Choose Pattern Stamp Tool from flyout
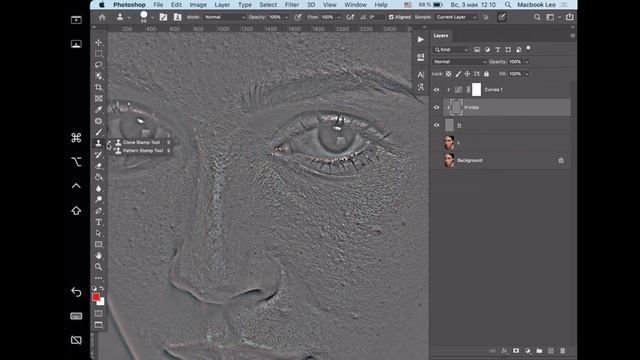This screenshot has width=640, height=360. [x=142, y=151]
